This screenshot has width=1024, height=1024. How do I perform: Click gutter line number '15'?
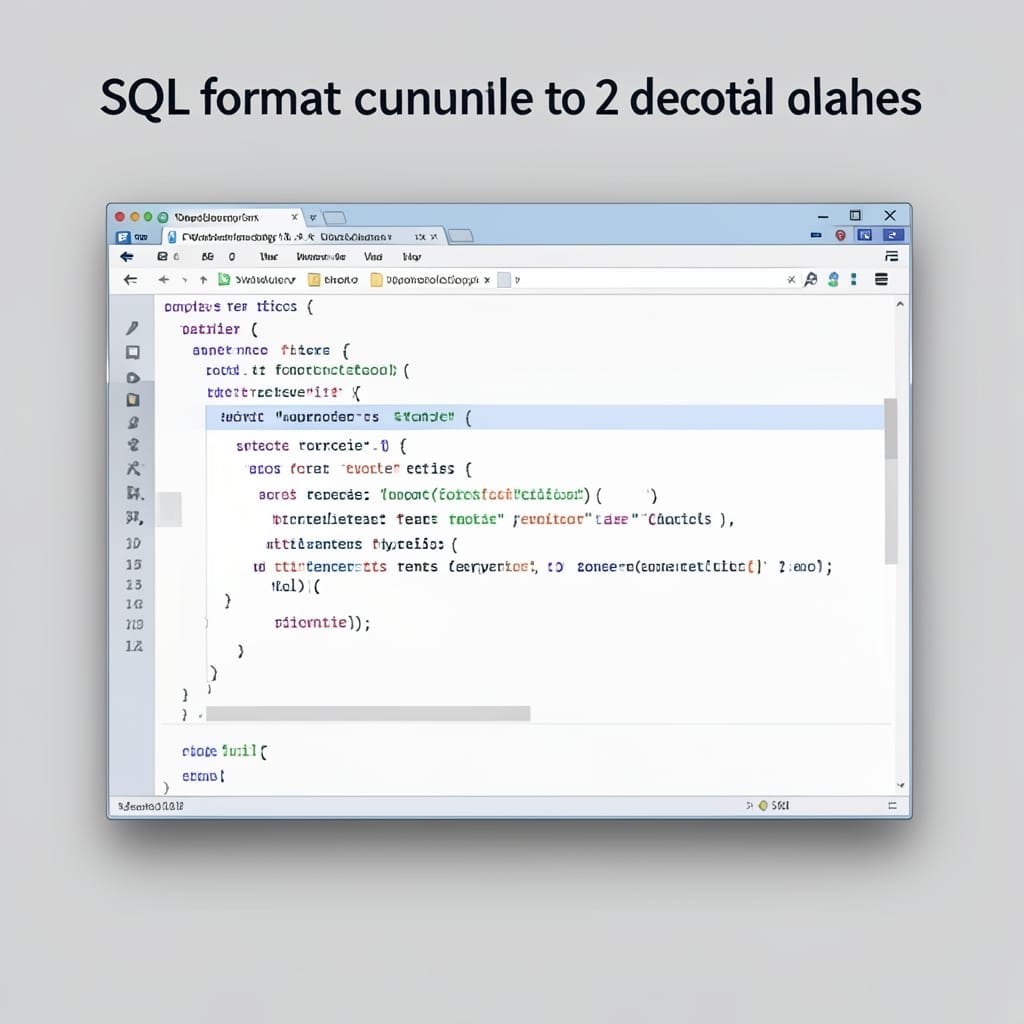133,564
